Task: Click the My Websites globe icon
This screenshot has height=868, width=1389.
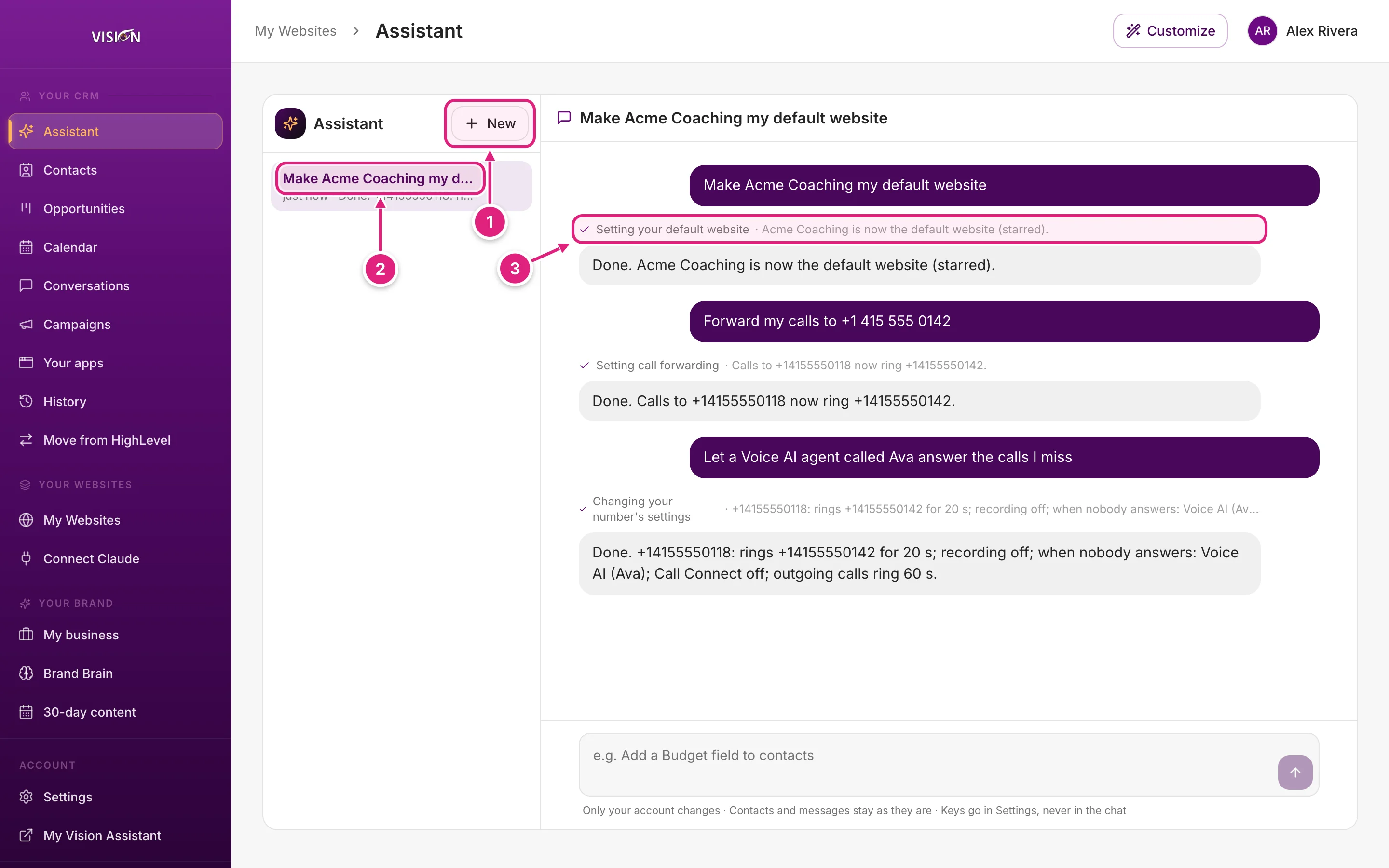Action: (26, 520)
